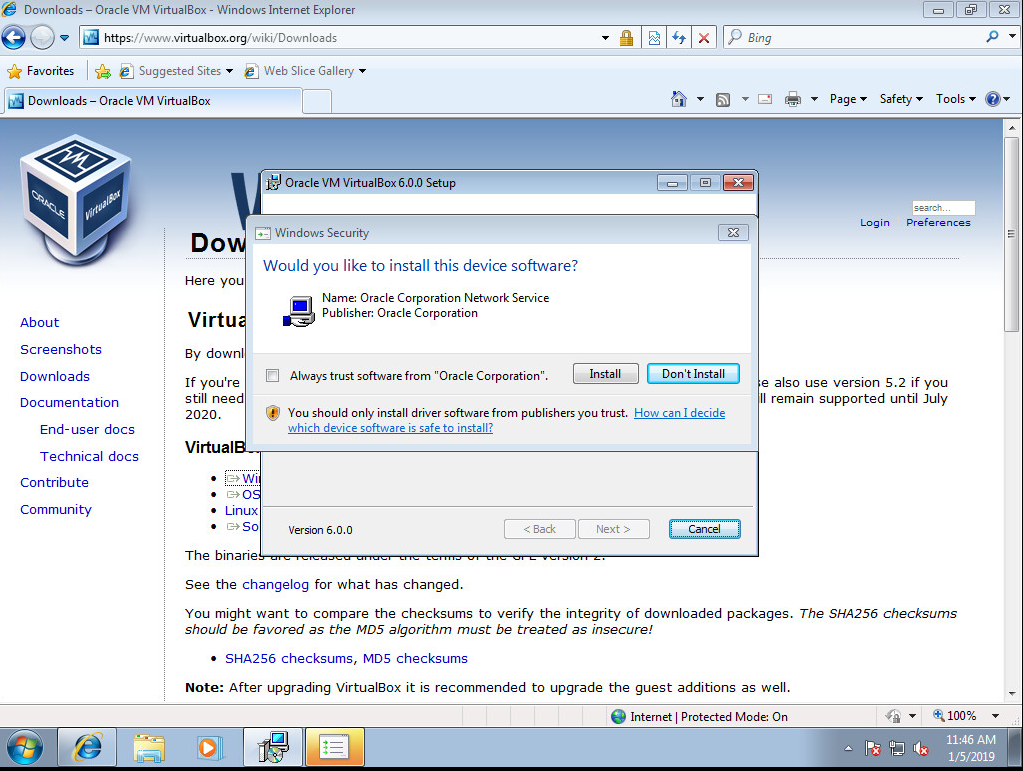
Task: Open Windows Media Player taskbar icon
Action: [210, 748]
